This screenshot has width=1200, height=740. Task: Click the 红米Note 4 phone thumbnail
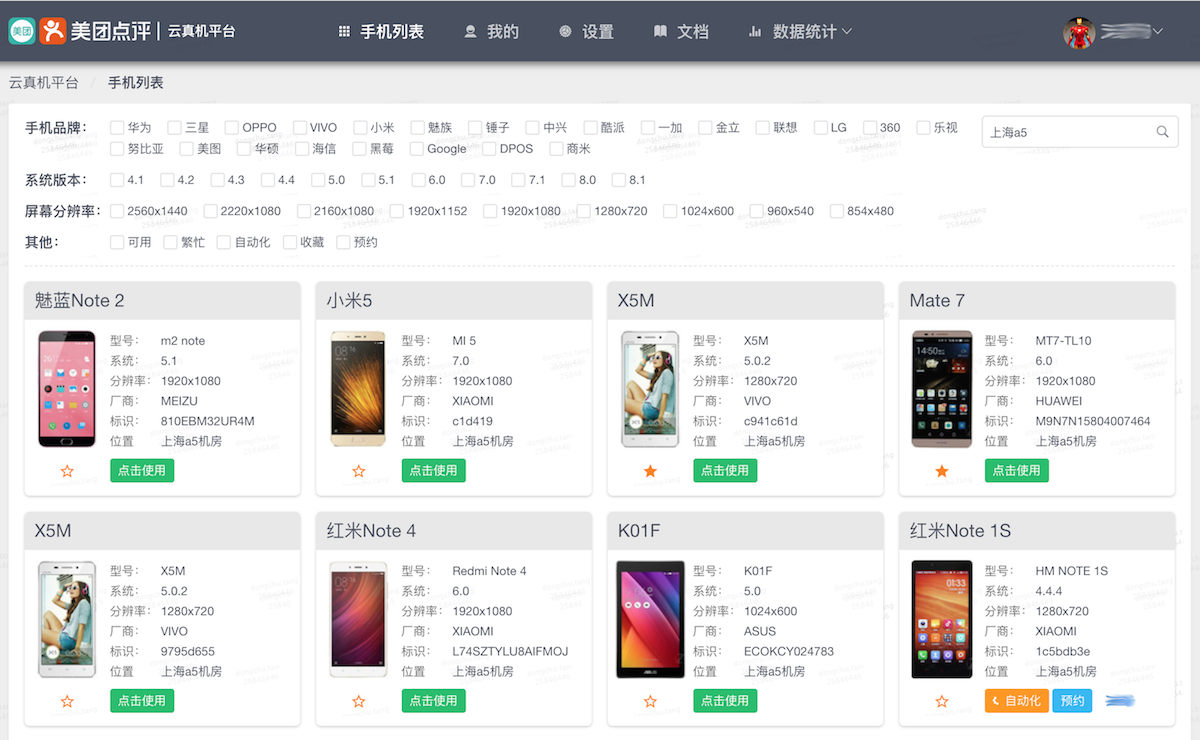tap(359, 619)
